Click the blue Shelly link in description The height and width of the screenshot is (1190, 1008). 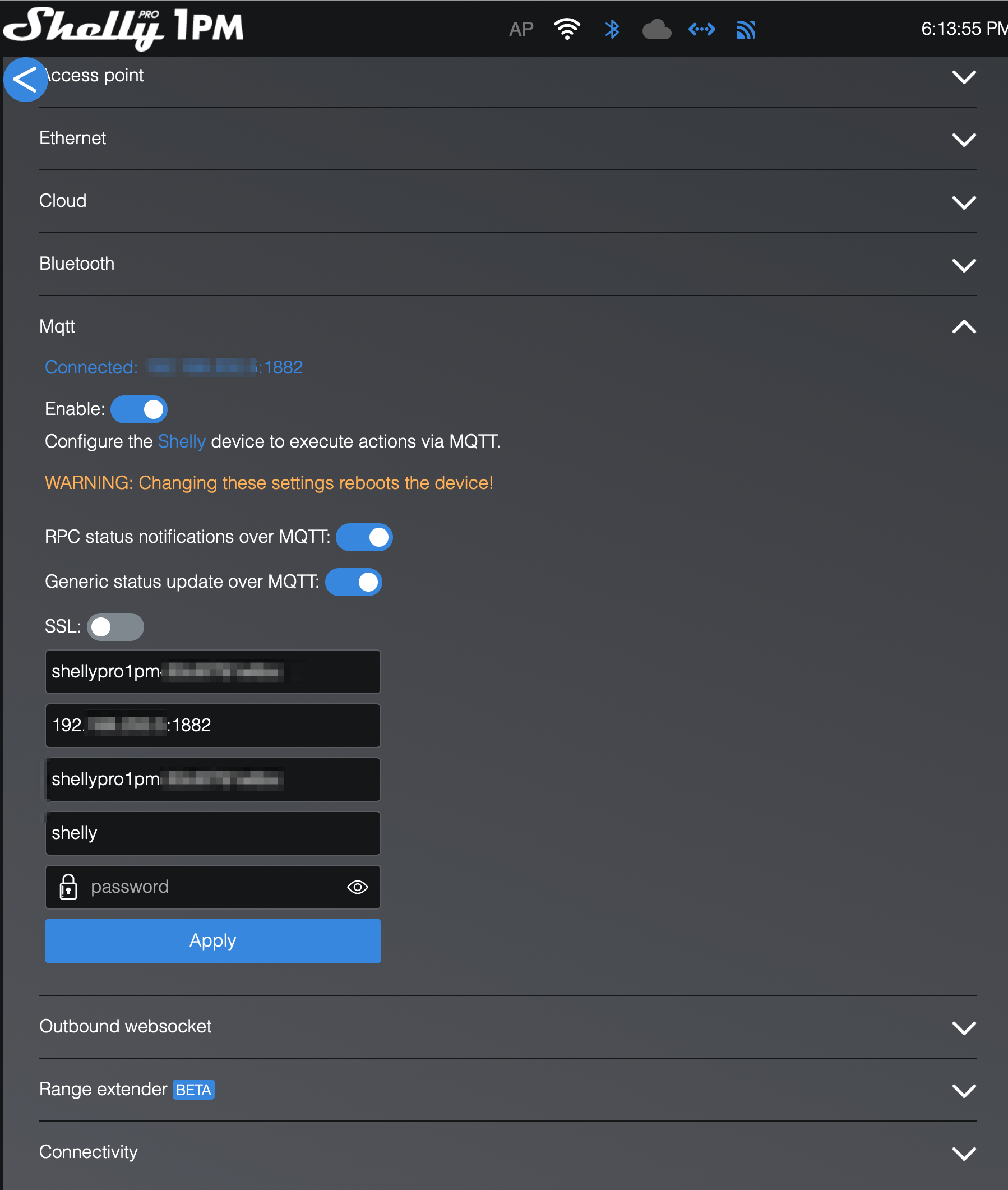pos(181,441)
